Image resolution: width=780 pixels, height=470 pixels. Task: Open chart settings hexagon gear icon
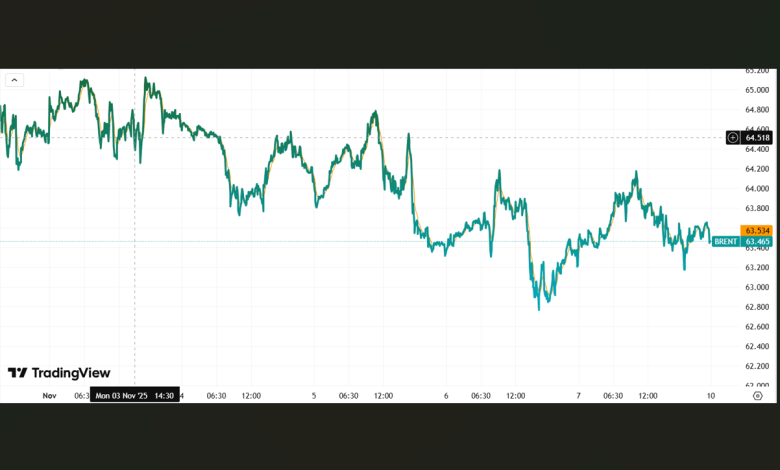click(x=758, y=396)
